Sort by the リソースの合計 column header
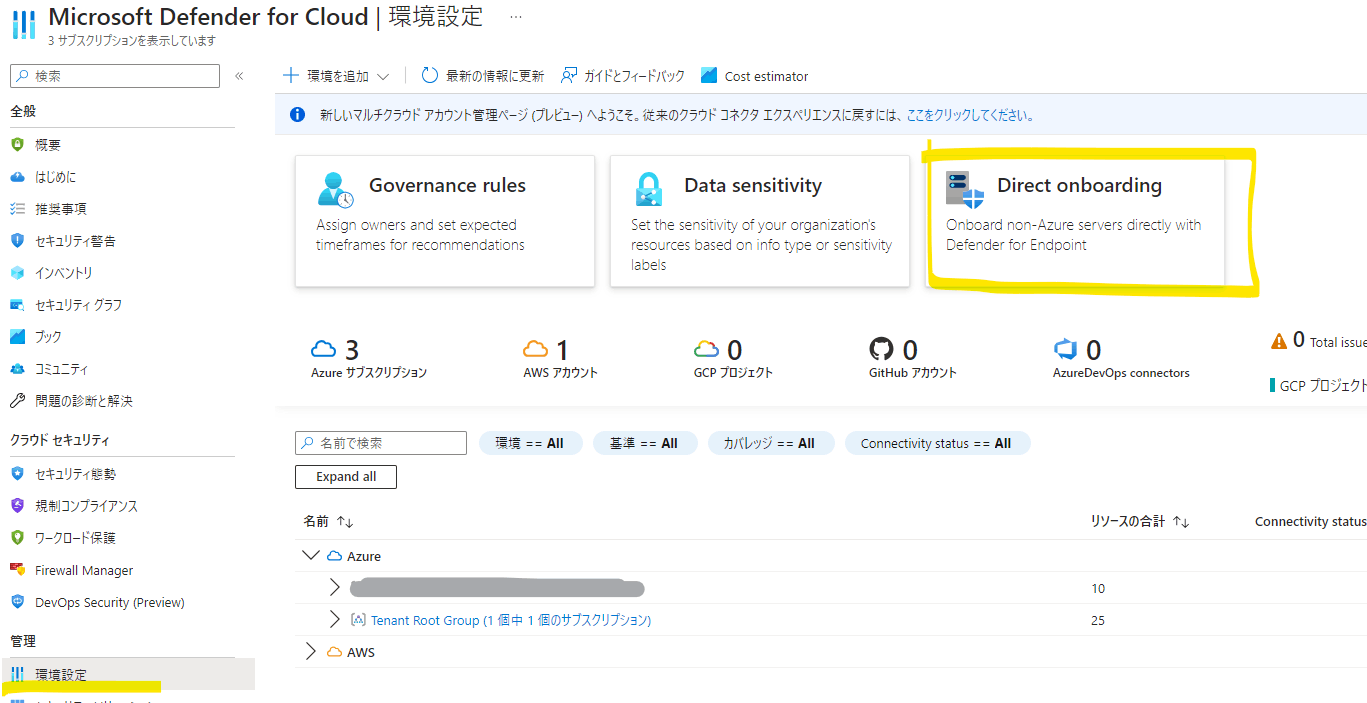The image size is (1367, 703). click(1140, 522)
